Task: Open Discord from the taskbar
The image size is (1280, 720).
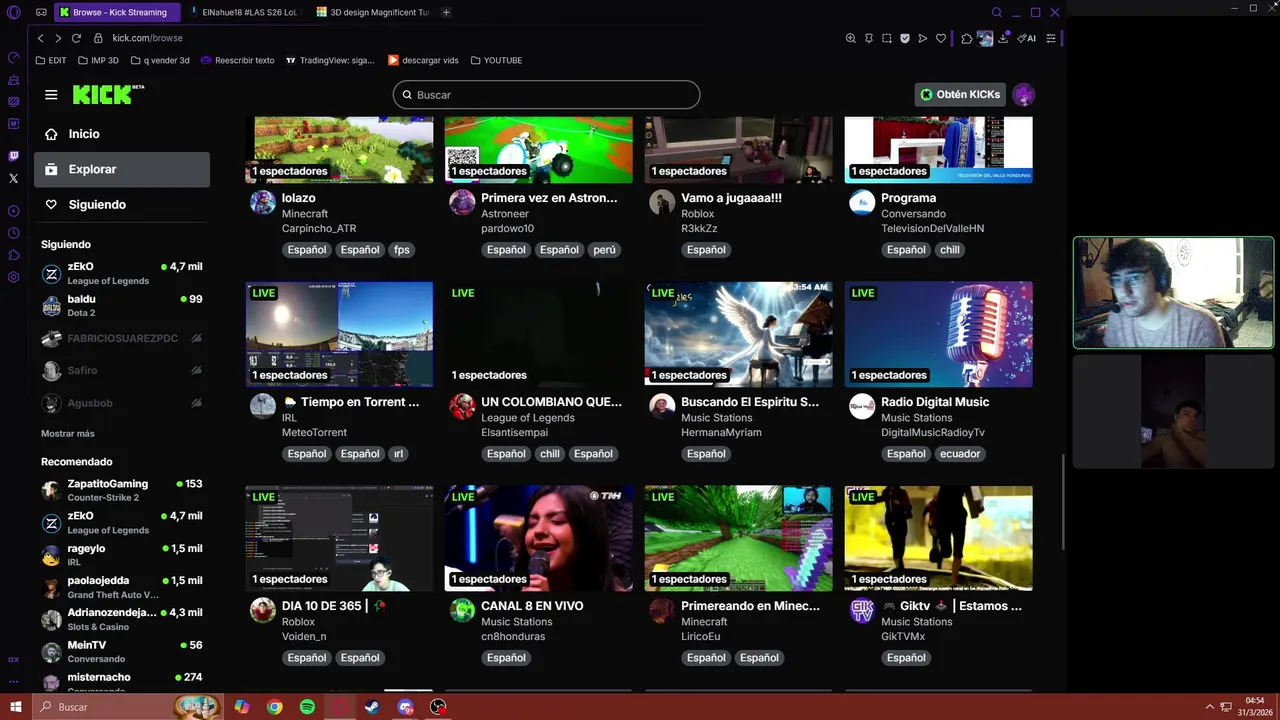Action: click(x=405, y=707)
